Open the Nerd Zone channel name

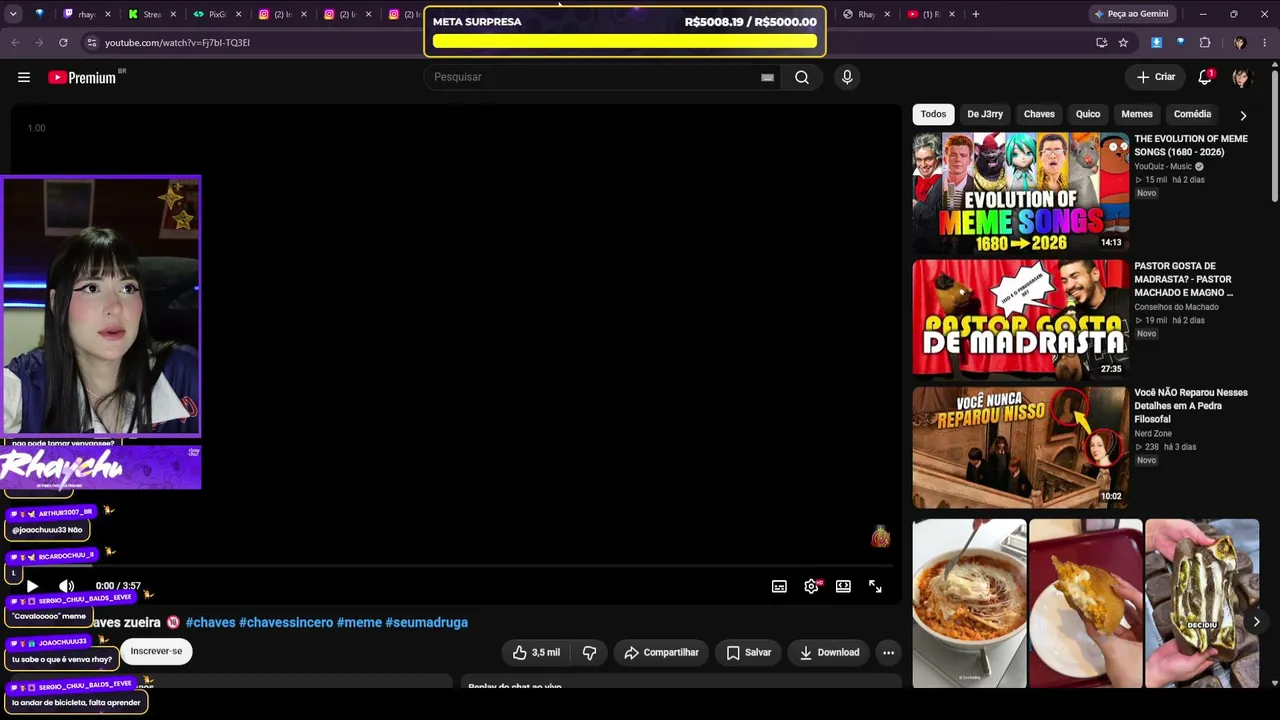pos(1153,434)
